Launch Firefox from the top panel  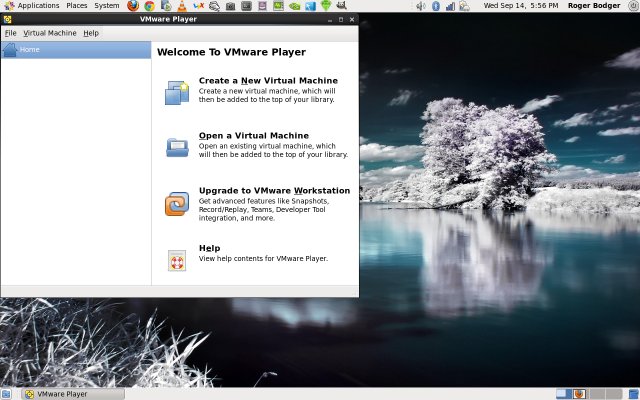(133, 6)
